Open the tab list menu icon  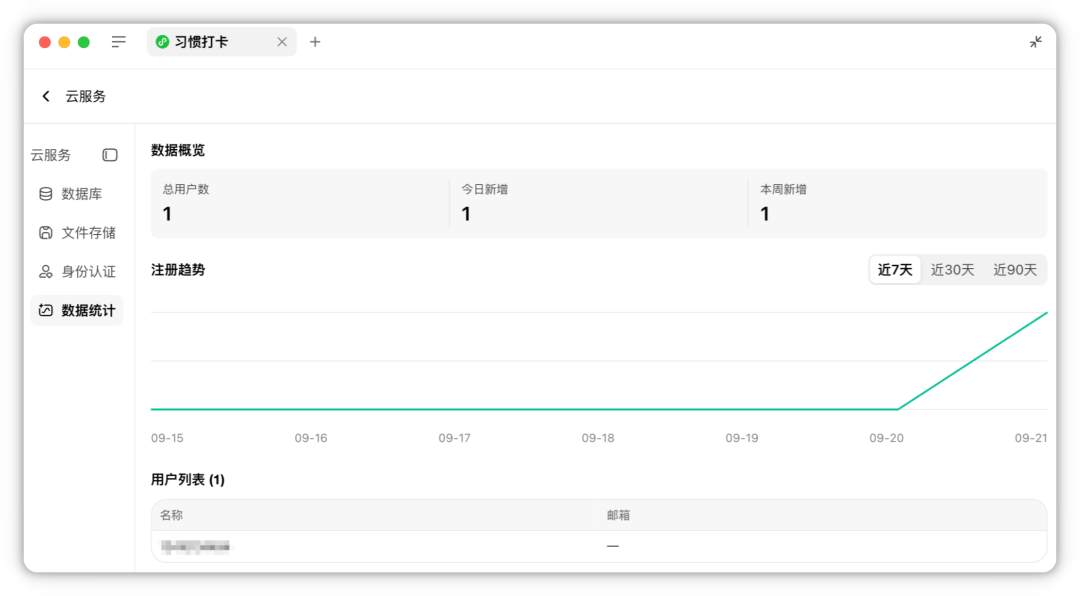pos(118,42)
